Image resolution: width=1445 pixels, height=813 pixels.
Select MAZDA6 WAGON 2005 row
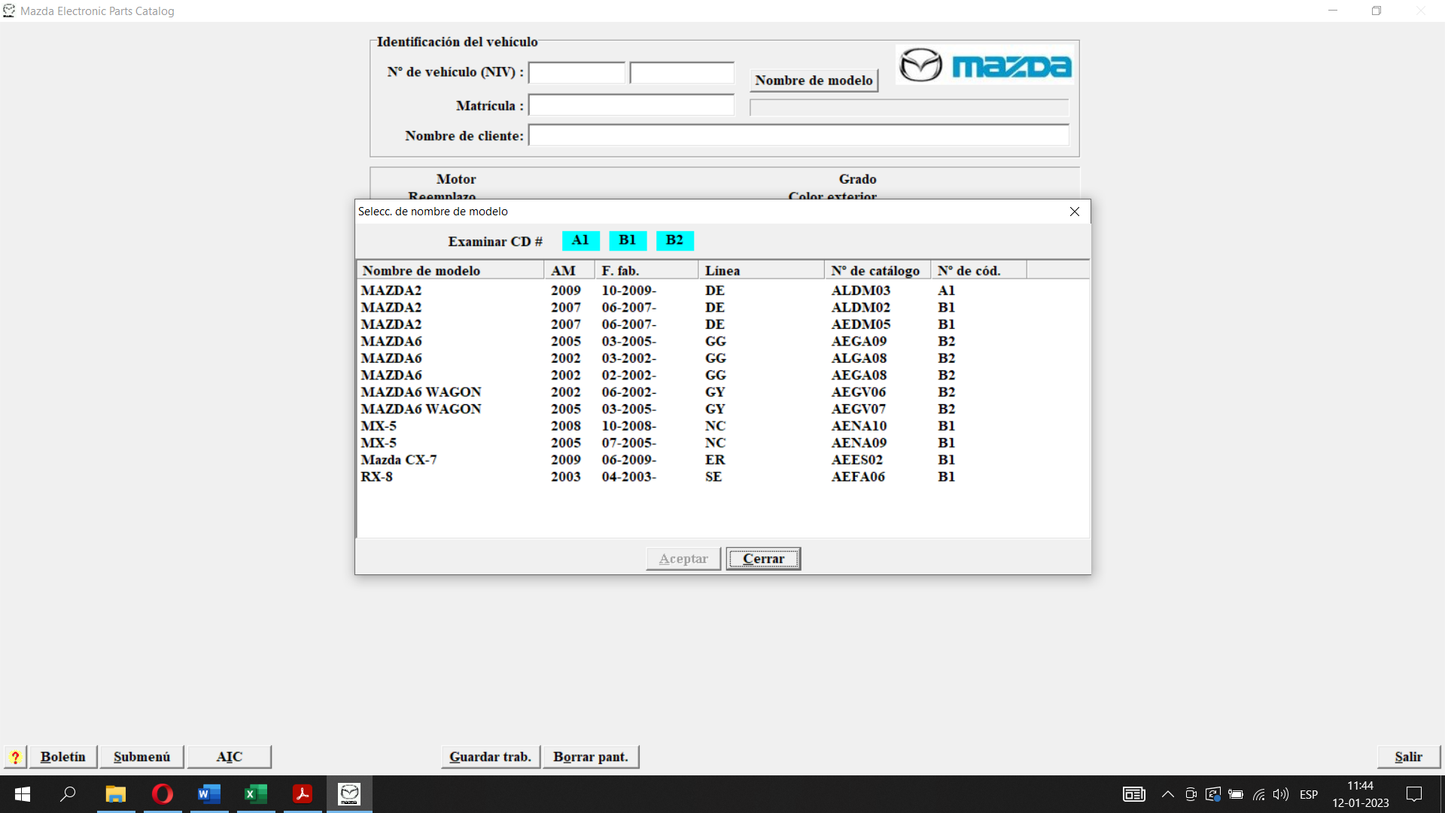coord(723,409)
